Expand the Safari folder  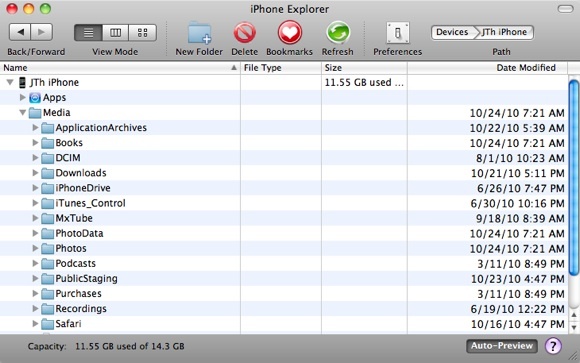click(x=35, y=324)
